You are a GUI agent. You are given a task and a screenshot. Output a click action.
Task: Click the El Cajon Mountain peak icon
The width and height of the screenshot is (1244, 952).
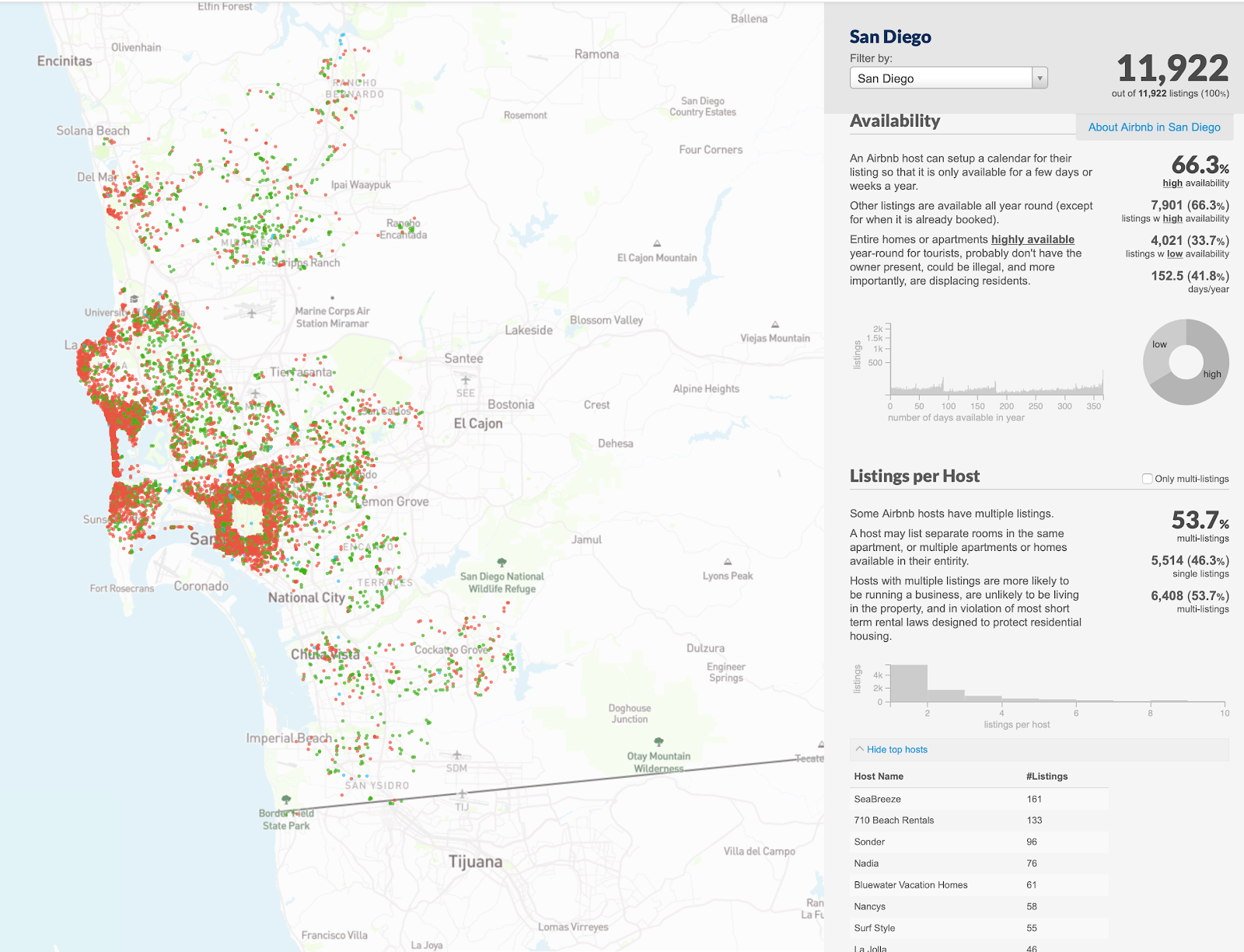click(657, 244)
